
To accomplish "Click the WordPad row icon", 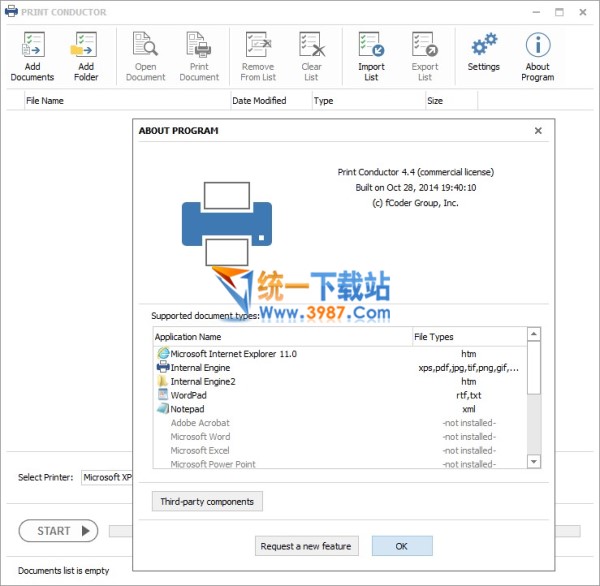I will coord(163,394).
